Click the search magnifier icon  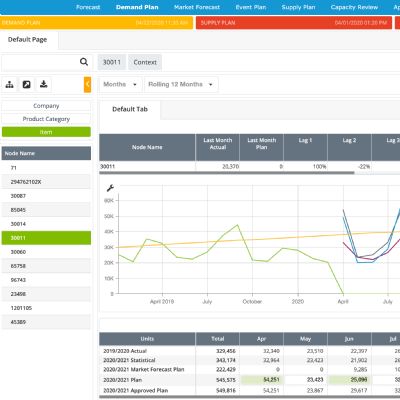(x=84, y=62)
